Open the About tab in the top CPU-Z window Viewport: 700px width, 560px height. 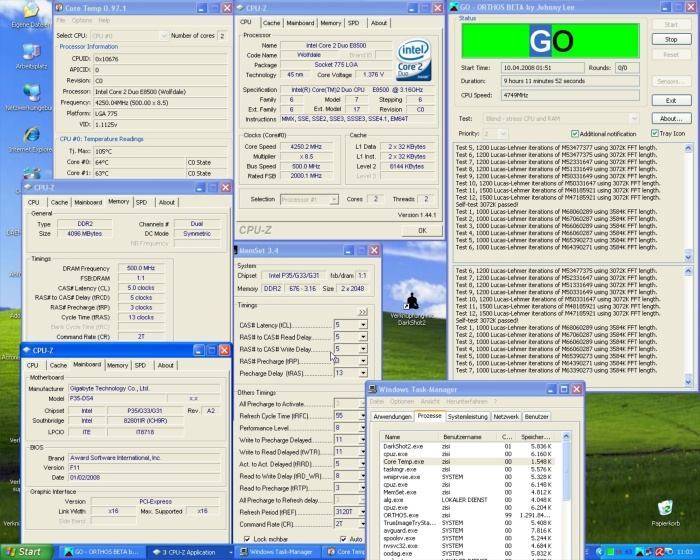click(x=379, y=23)
